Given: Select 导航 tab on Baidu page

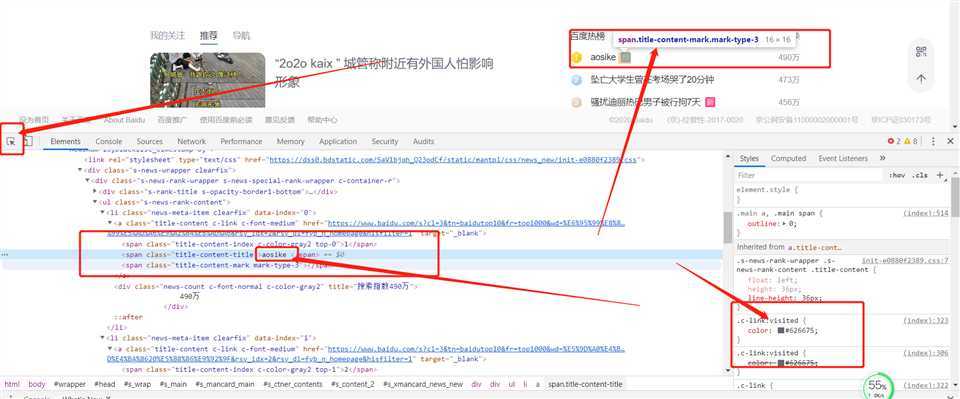Looking at the screenshot, I should 241,35.
